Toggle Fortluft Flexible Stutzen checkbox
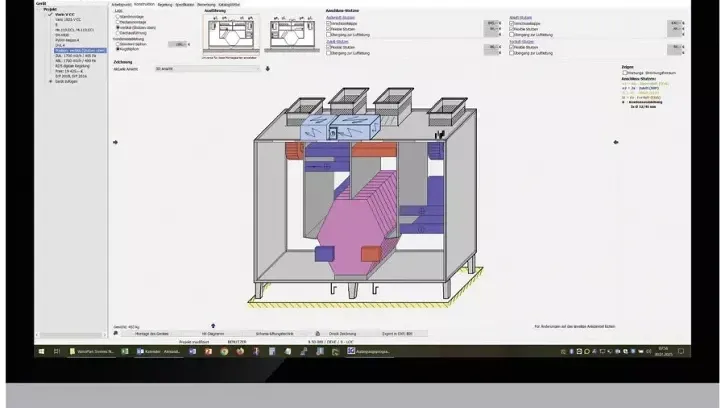This screenshot has height=408, width=725. (511, 47)
